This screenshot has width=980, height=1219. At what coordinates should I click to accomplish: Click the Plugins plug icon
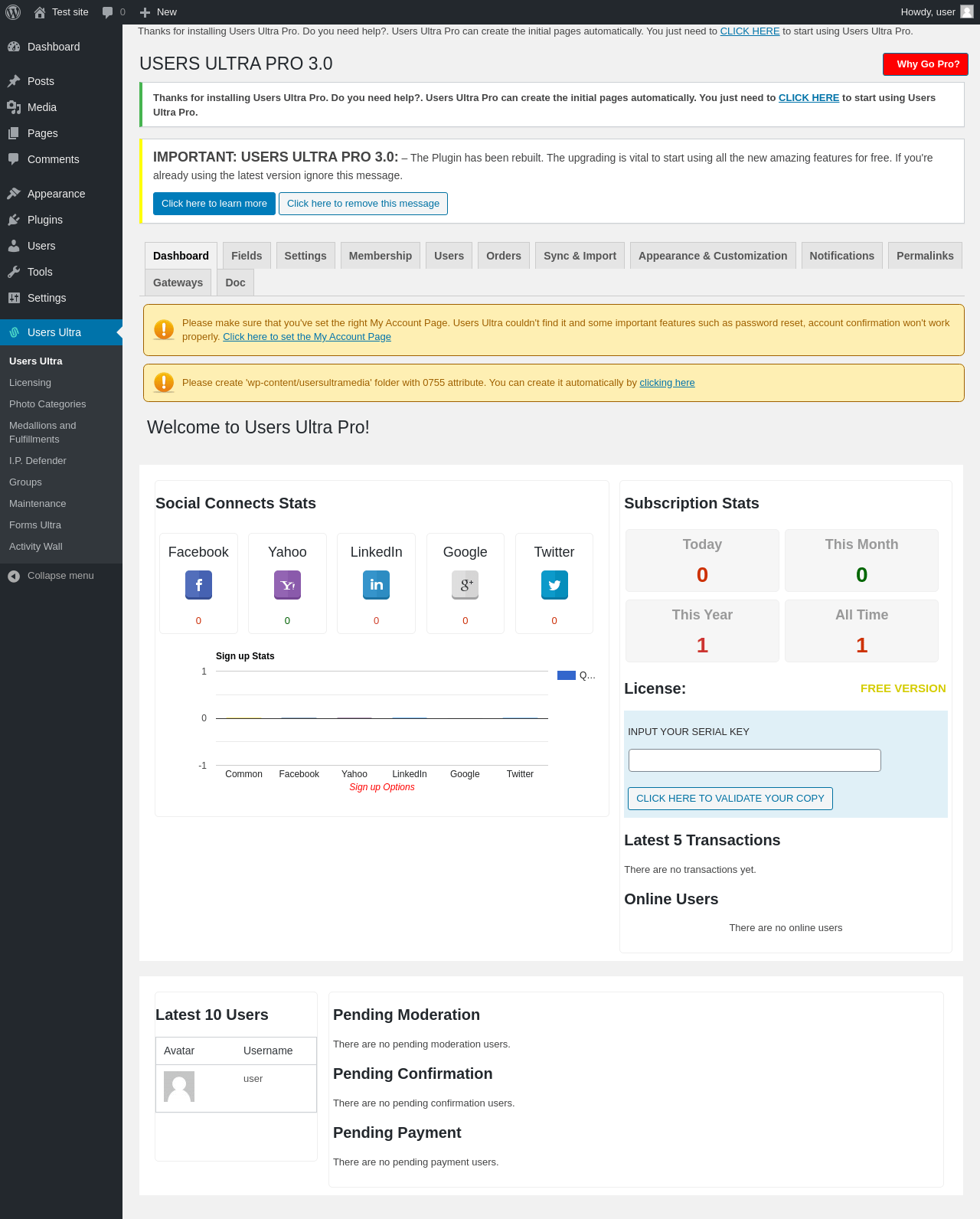tap(14, 220)
